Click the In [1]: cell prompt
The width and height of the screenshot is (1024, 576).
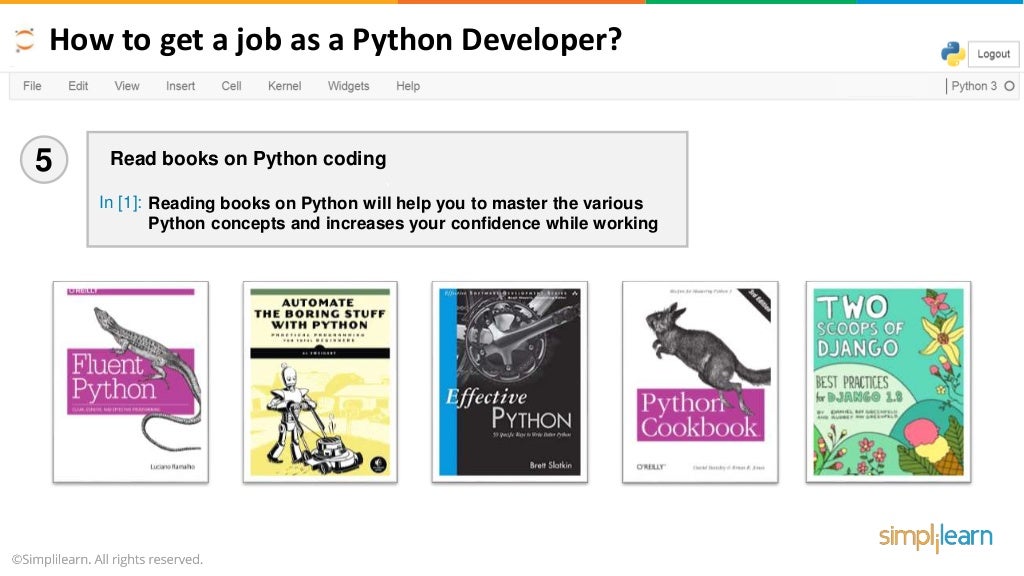pos(120,202)
